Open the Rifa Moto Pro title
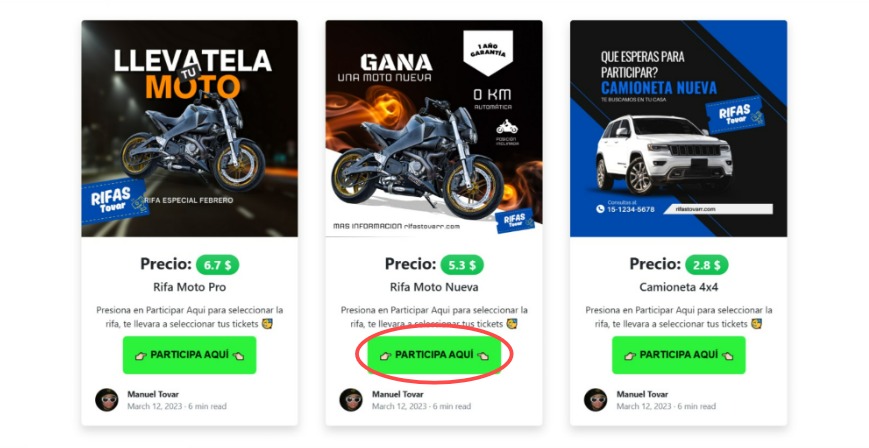 [x=190, y=287]
